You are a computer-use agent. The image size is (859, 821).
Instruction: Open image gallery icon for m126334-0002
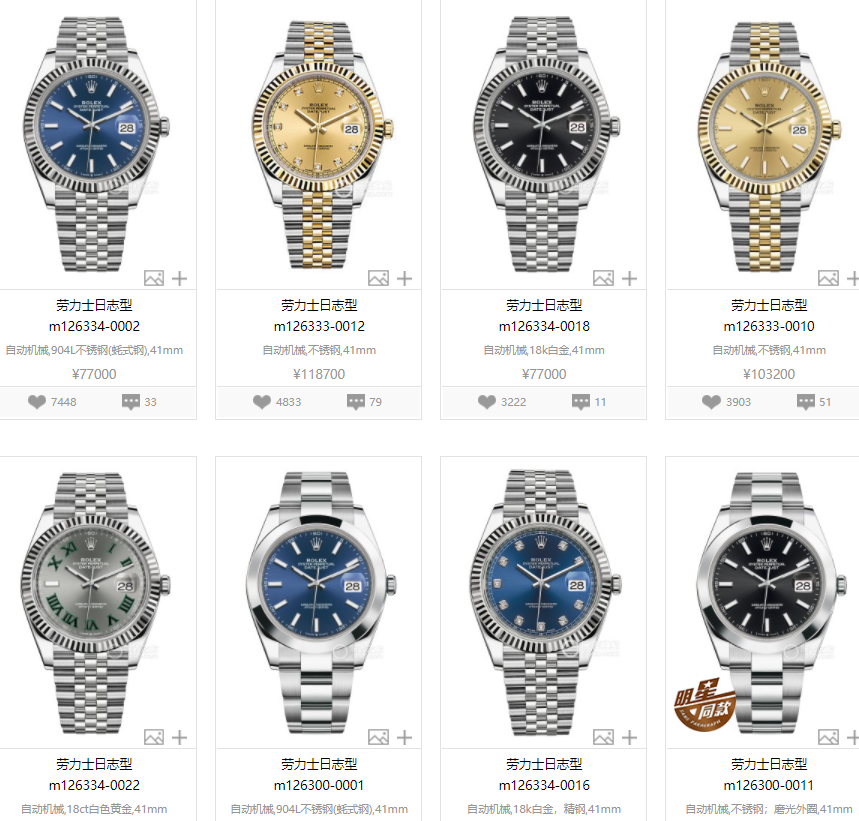tap(154, 278)
